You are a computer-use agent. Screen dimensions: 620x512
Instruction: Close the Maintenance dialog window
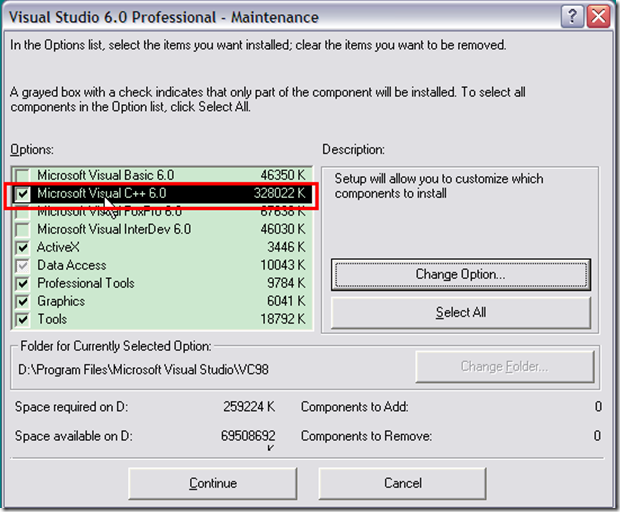(x=598, y=17)
